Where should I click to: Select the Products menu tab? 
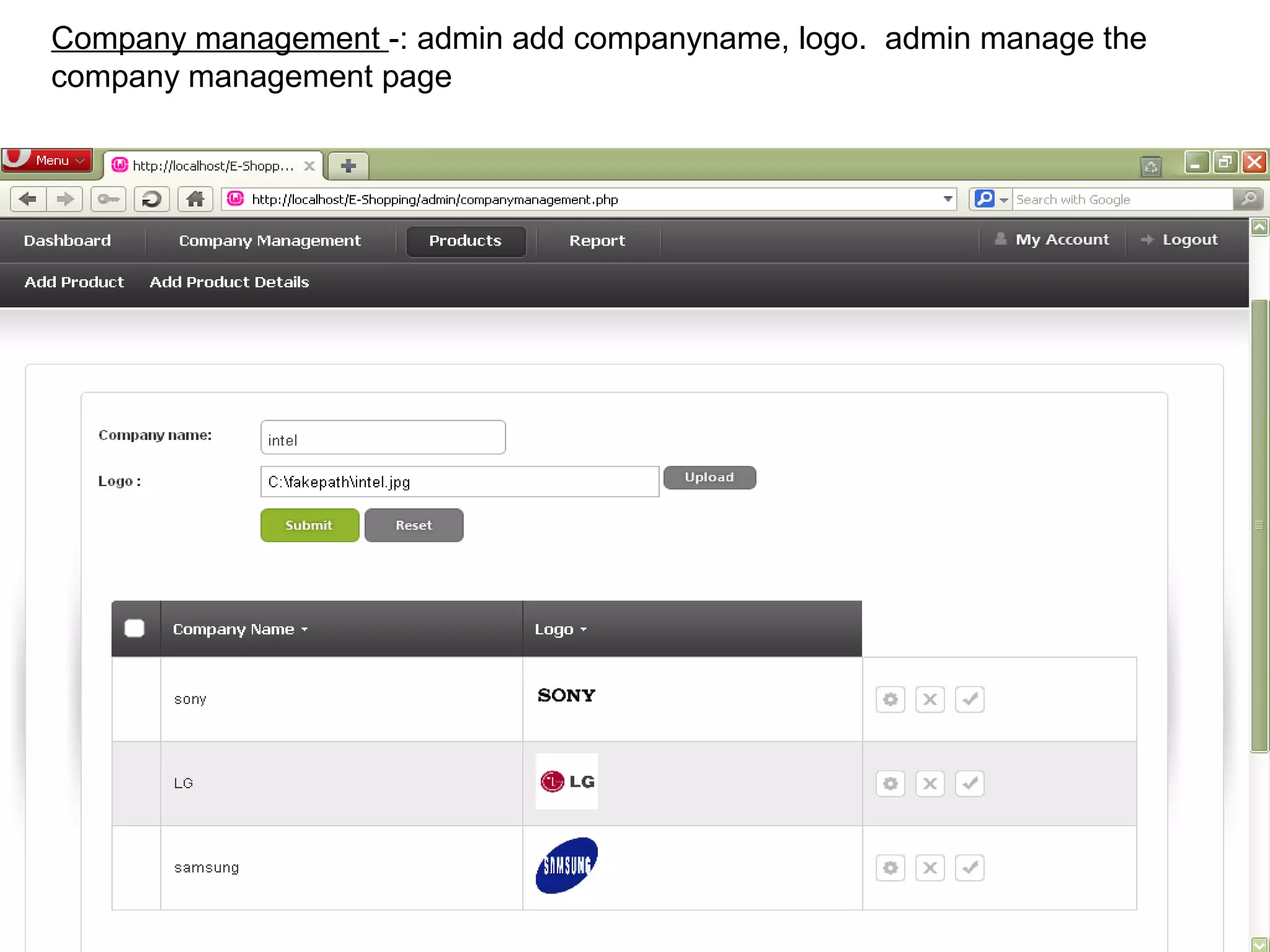[466, 241]
